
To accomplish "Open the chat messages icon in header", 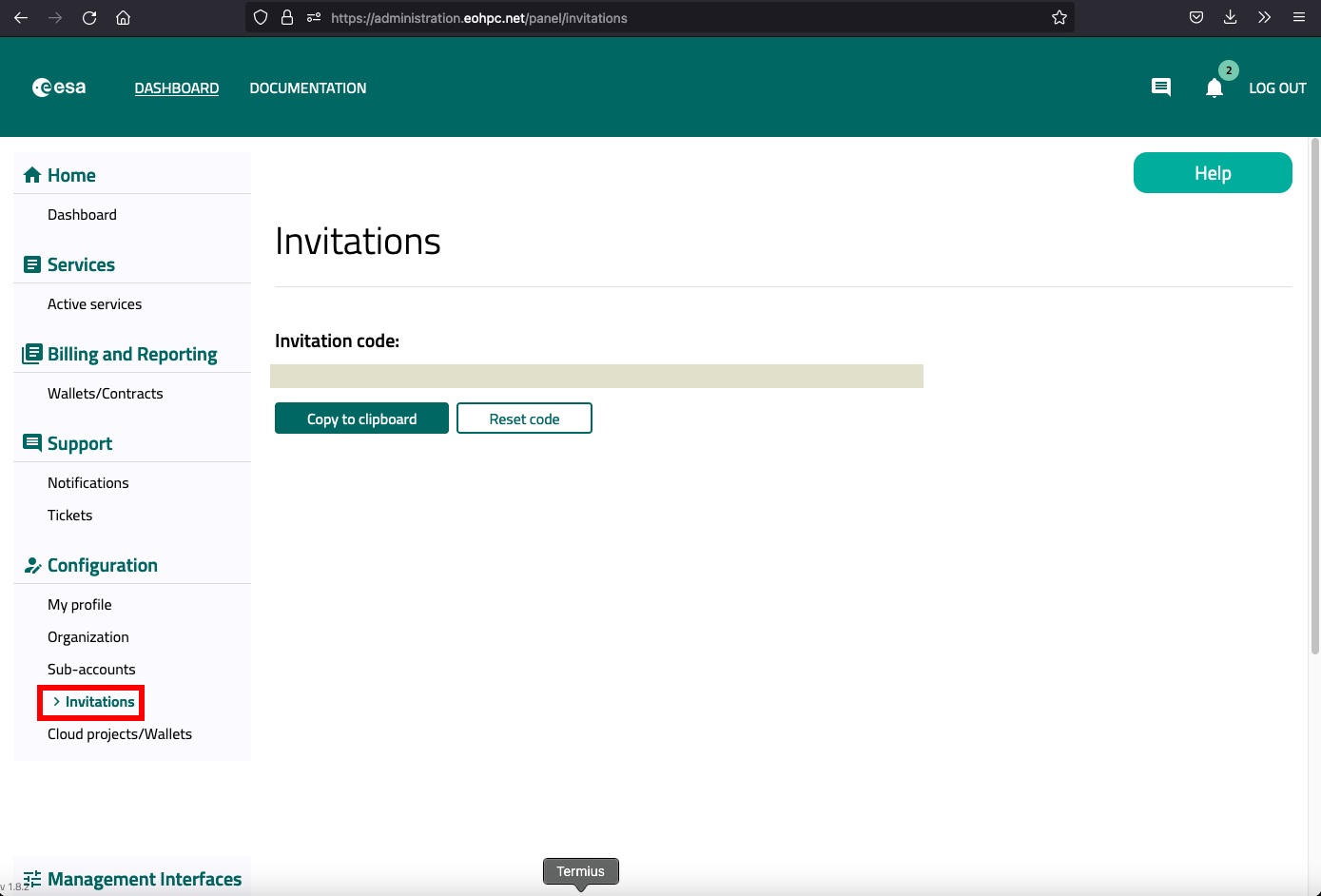I will click(x=1161, y=88).
